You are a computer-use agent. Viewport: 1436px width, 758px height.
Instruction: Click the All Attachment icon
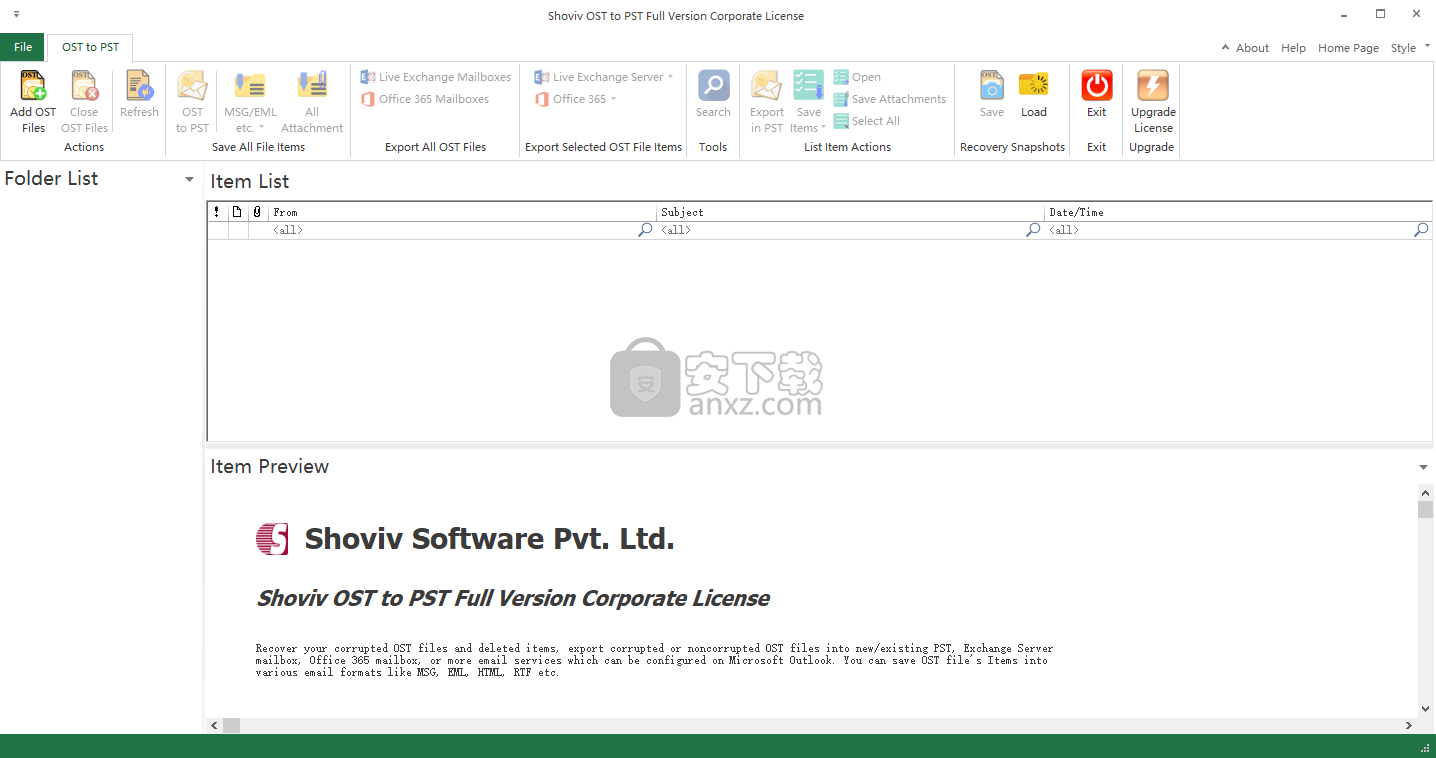pos(312,86)
